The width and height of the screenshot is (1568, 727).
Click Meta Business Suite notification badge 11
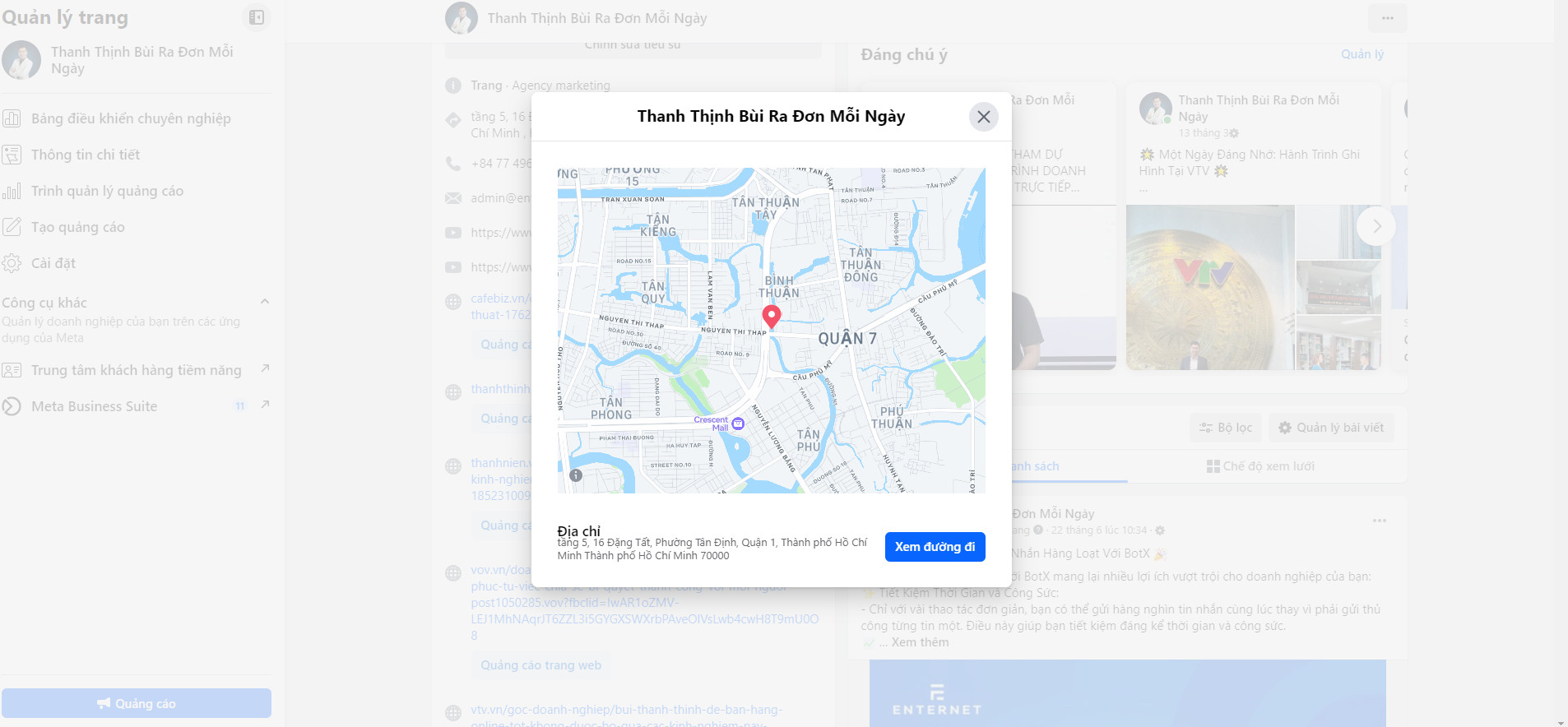239,406
